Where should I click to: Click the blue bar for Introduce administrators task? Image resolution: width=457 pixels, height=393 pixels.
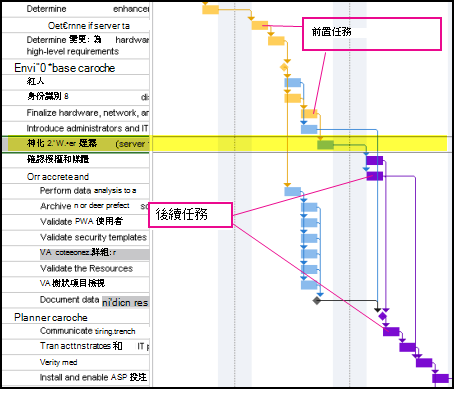pos(309,129)
